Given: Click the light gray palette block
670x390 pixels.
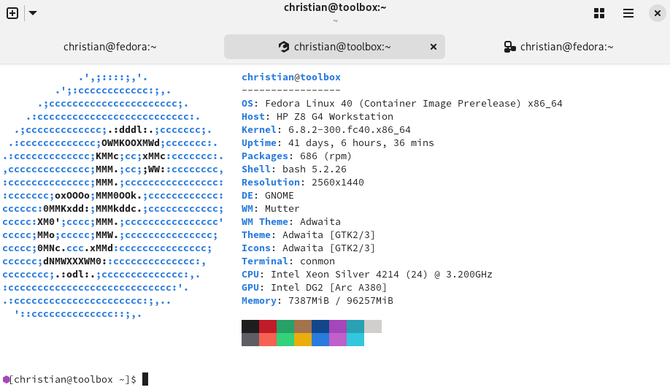Looking at the screenshot, I should [x=373, y=326].
